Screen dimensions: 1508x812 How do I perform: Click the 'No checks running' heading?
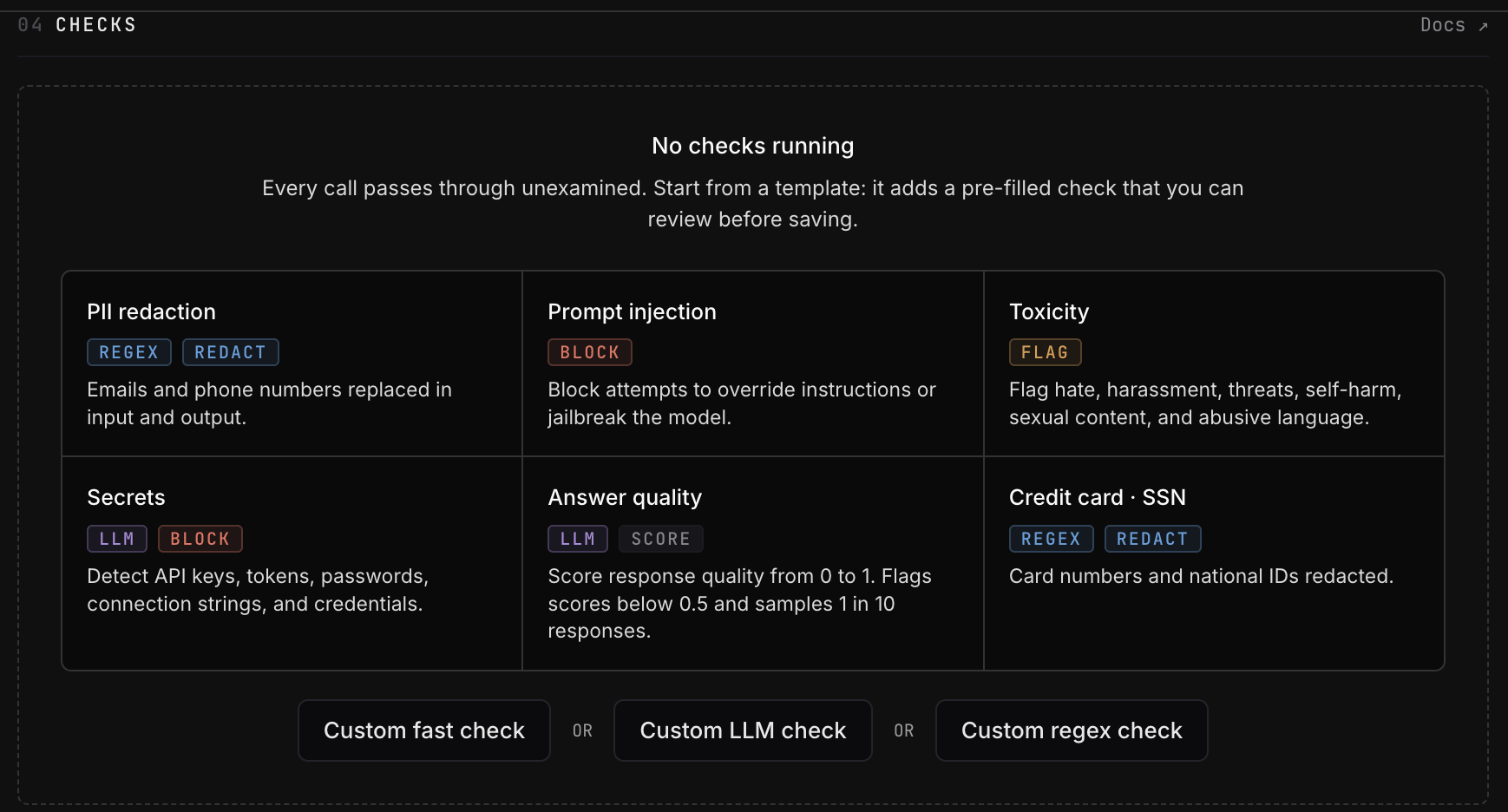coord(753,146)
